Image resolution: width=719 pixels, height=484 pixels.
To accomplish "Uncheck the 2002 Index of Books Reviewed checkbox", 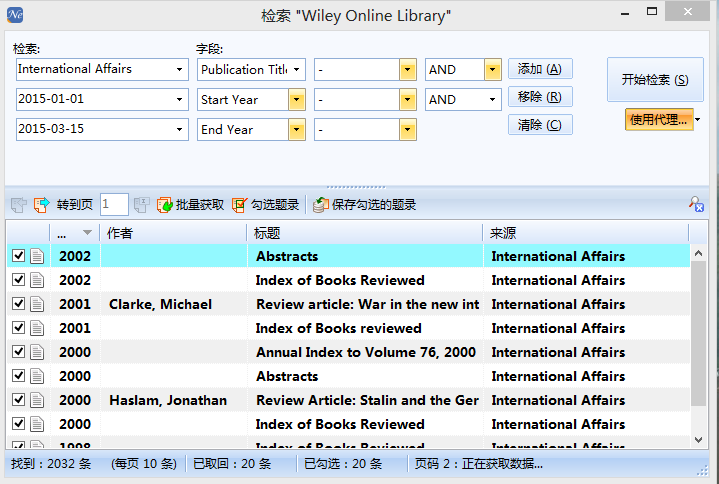I will (x=18, y=279).
